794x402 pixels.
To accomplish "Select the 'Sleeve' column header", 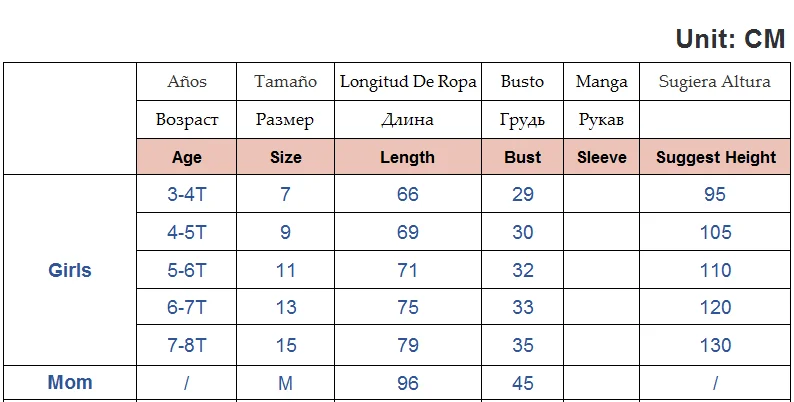I will point(602,157).
